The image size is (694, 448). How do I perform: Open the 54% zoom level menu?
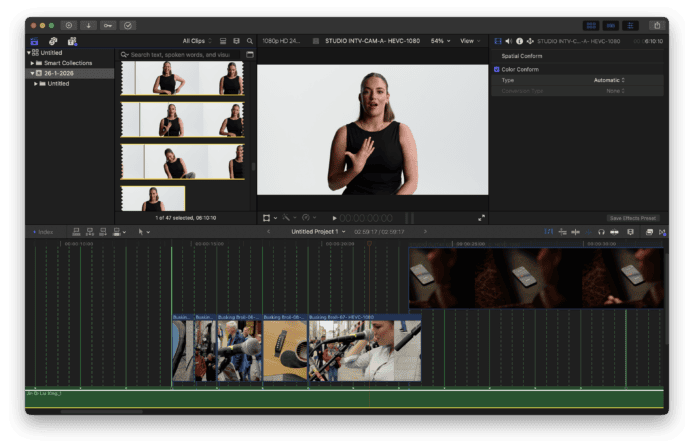pos(441,41)
